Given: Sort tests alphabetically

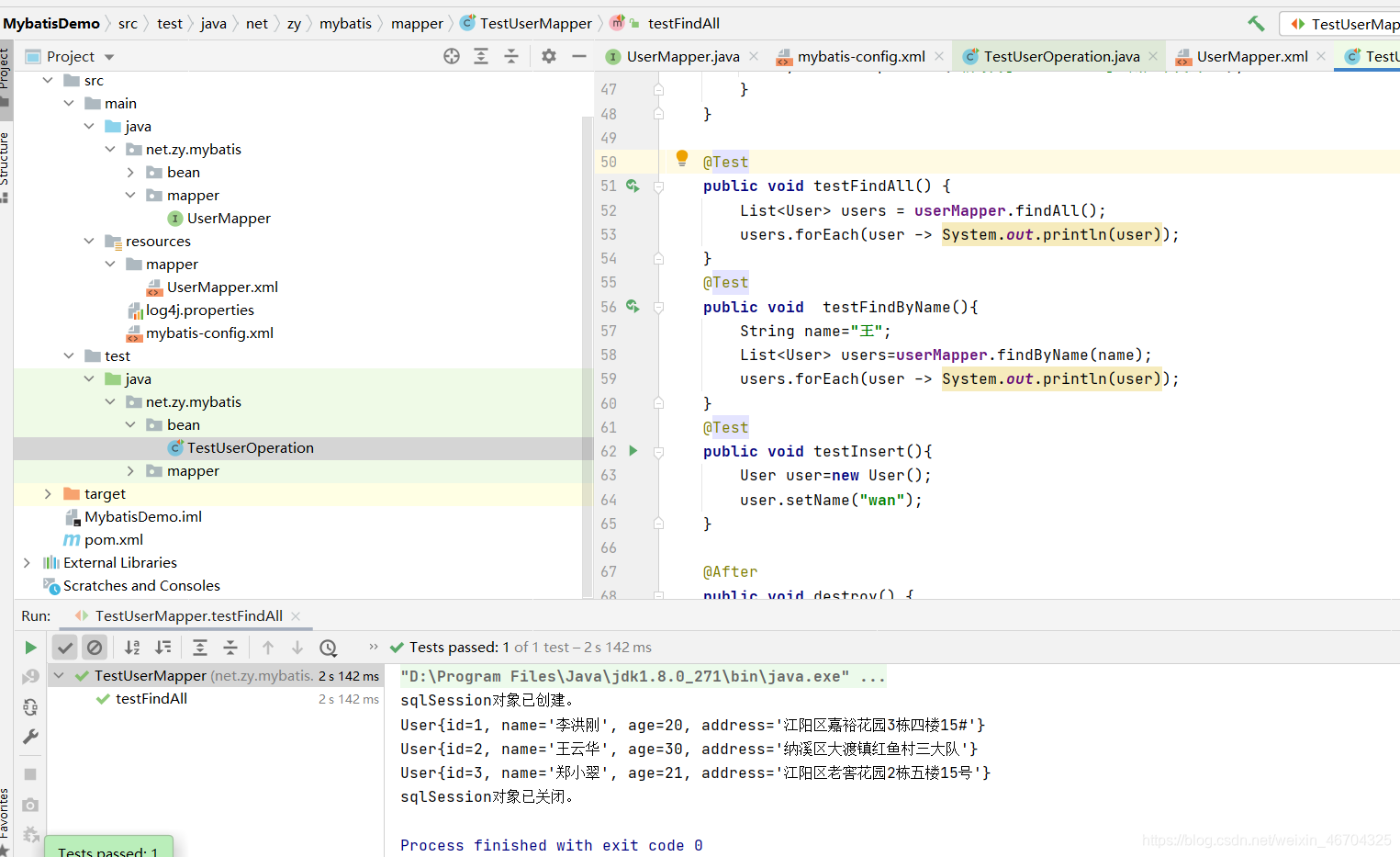Looking at the screenshot, I should click(132, 648).
